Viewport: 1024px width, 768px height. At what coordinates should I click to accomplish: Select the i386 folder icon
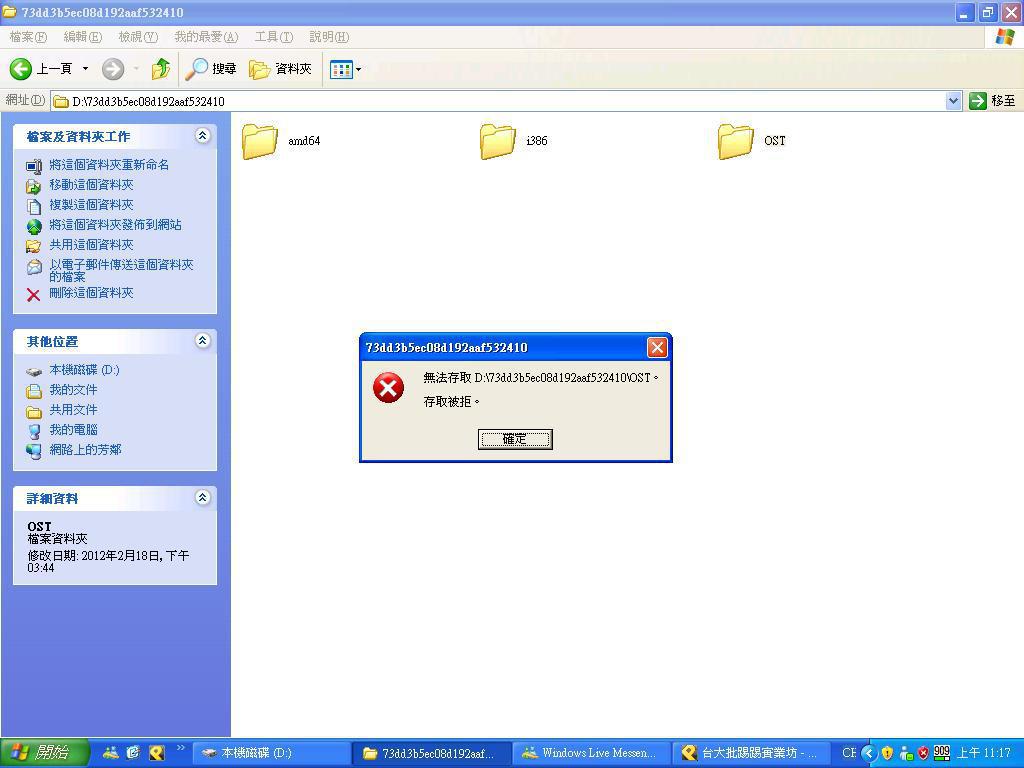pyautogui.click(x=498, y=140)
